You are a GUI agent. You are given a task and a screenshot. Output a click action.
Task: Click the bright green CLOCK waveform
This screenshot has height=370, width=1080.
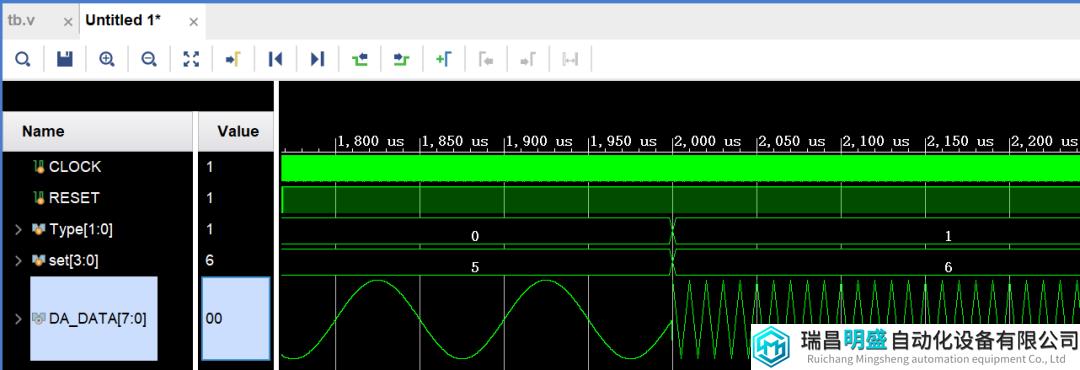681,168
